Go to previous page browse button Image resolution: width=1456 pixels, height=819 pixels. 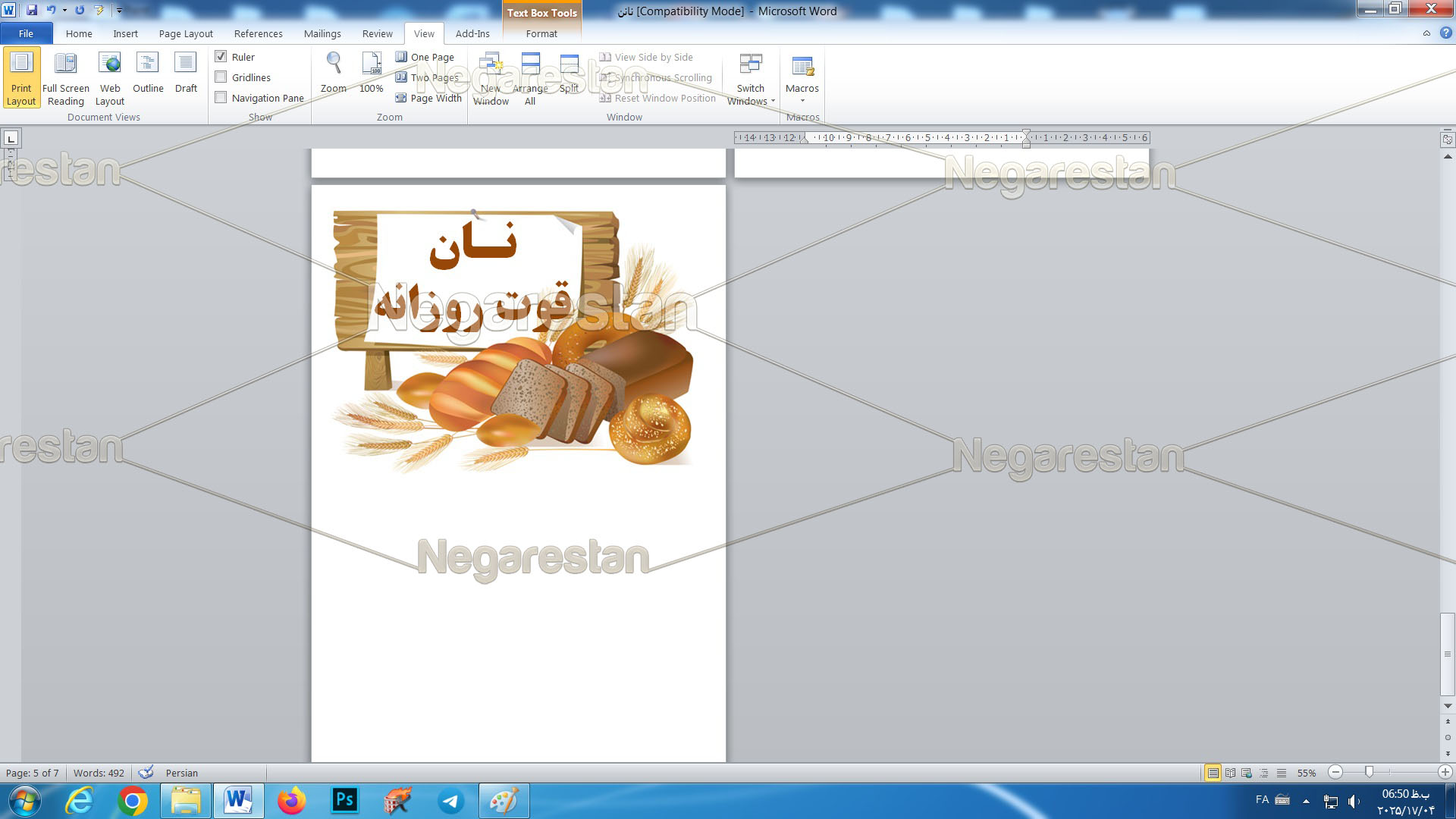(1448, 721)
